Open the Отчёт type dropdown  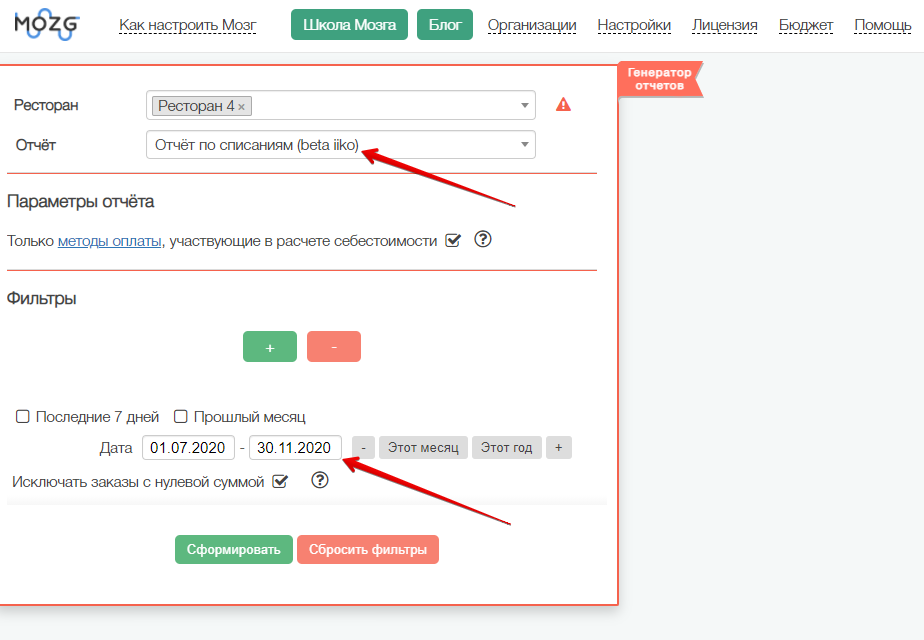341,145
